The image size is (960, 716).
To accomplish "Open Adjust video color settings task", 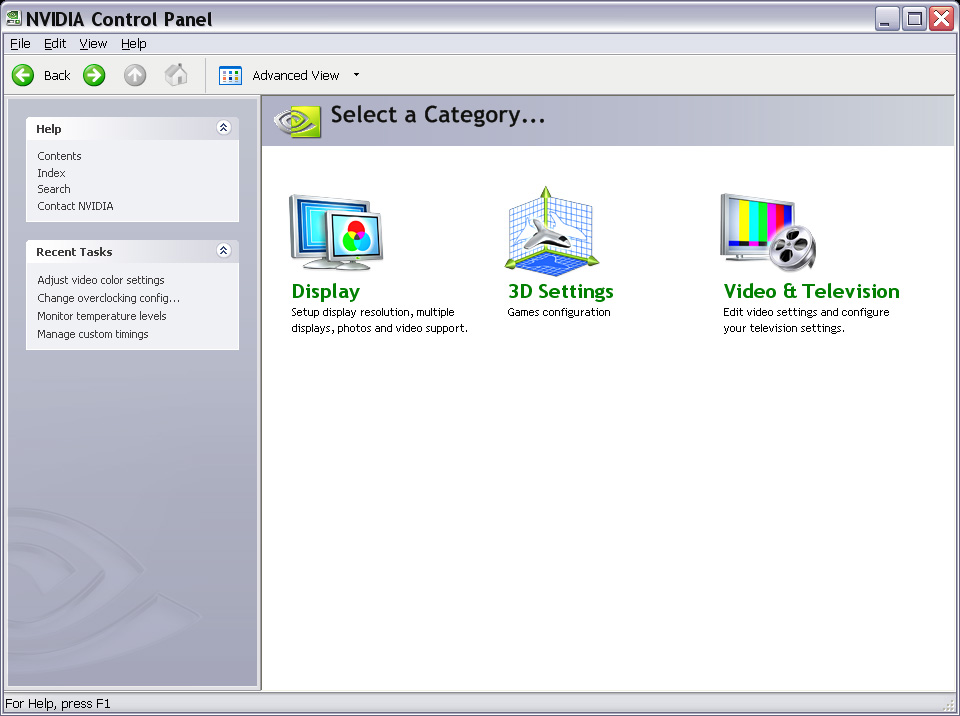I will point(101,280).
